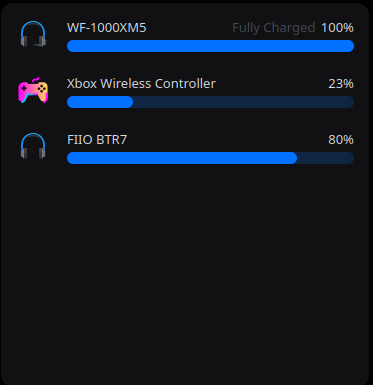This screenshot has width=373, height=385.
Task: Click the dark unfilled part of Xbox battery bar
Action: click(x=243, y=102)
